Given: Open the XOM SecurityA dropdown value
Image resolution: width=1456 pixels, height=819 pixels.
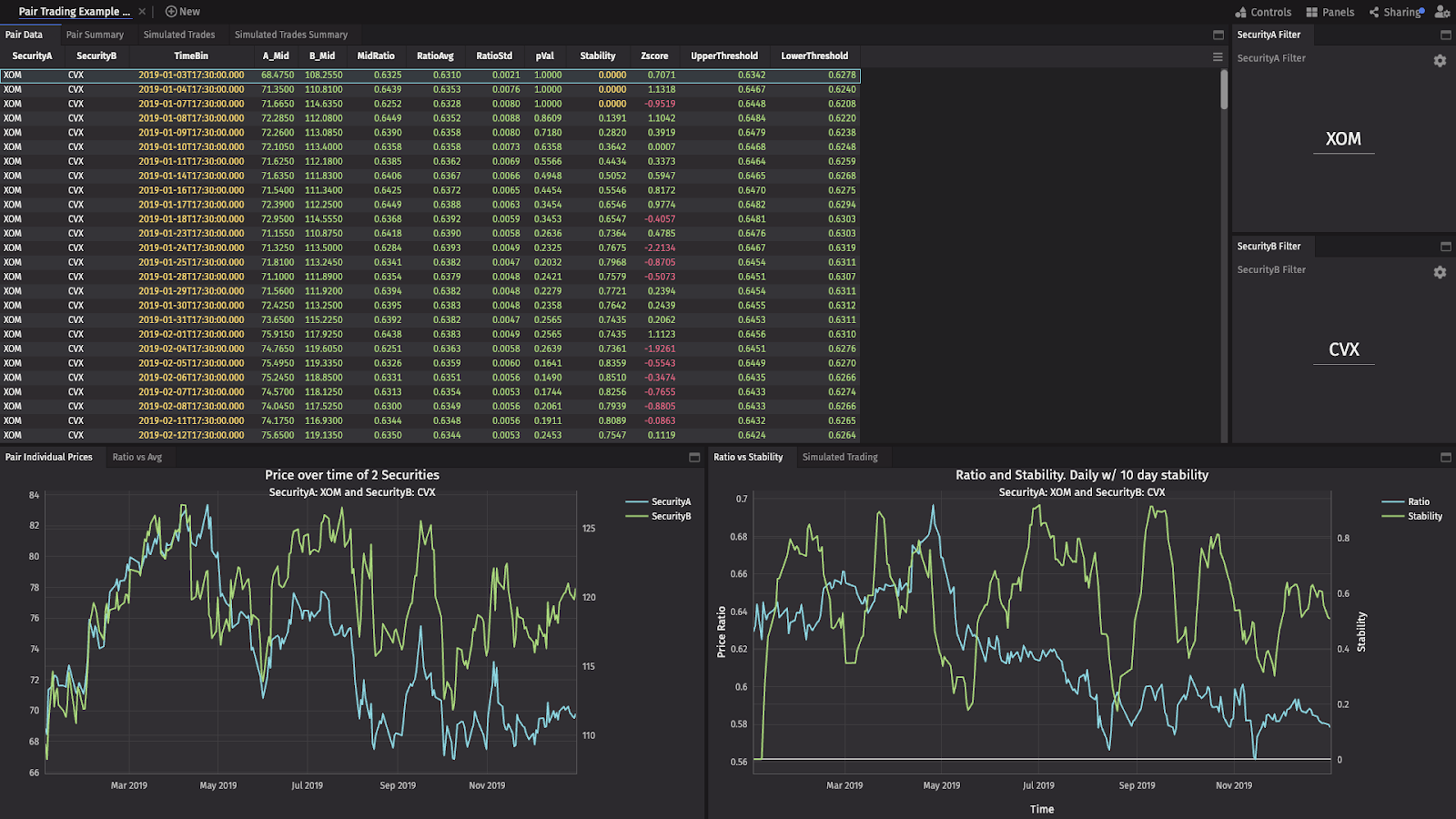Looking at the screenshot, I should (1343, 139).
